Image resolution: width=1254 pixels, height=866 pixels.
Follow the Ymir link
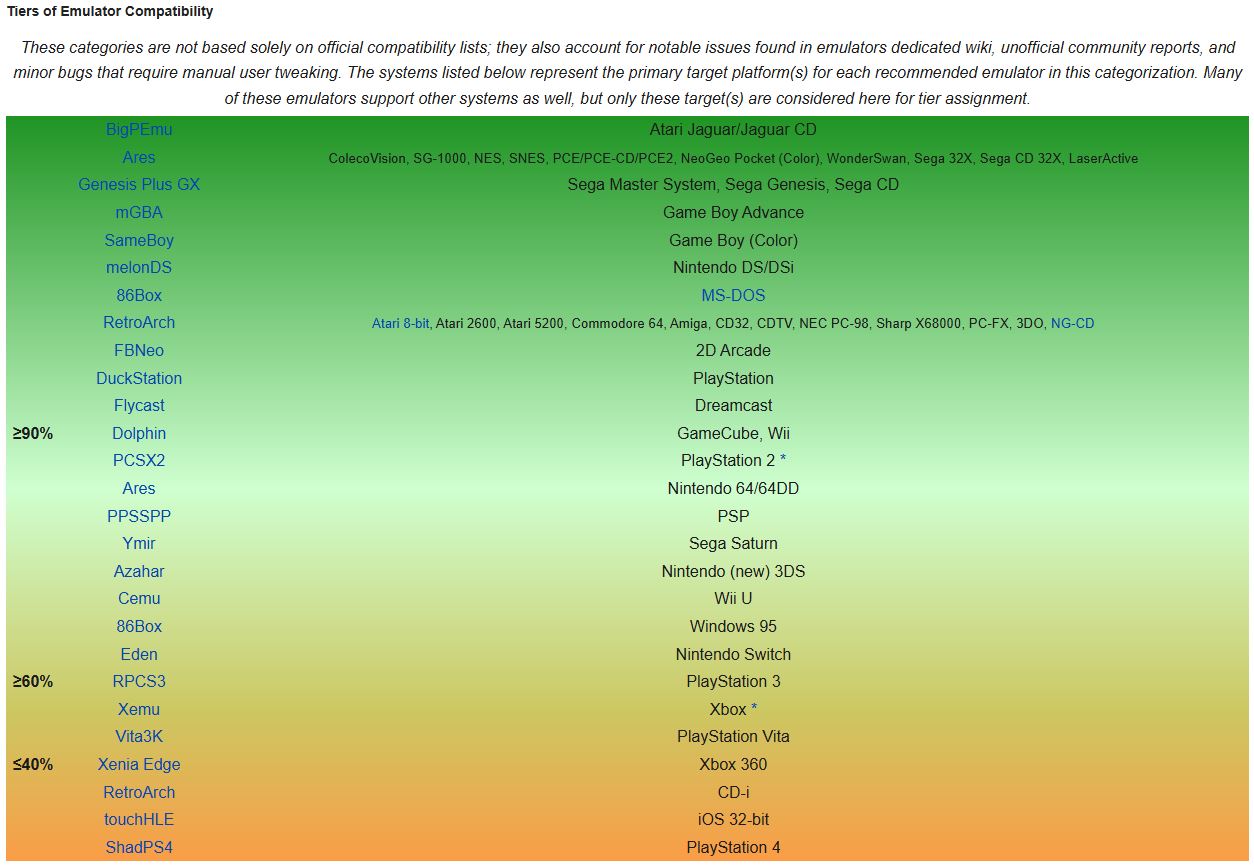click(139, 543)
